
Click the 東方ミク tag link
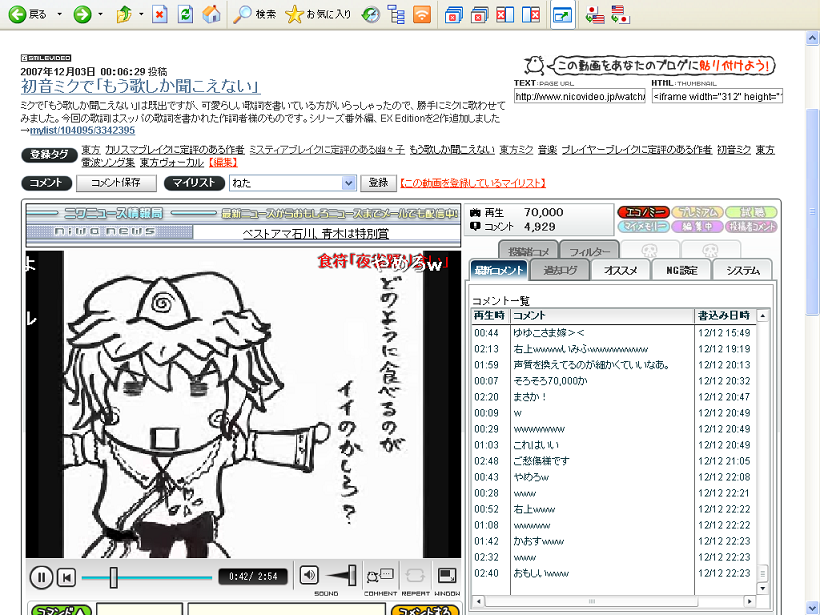click(516, 150)
